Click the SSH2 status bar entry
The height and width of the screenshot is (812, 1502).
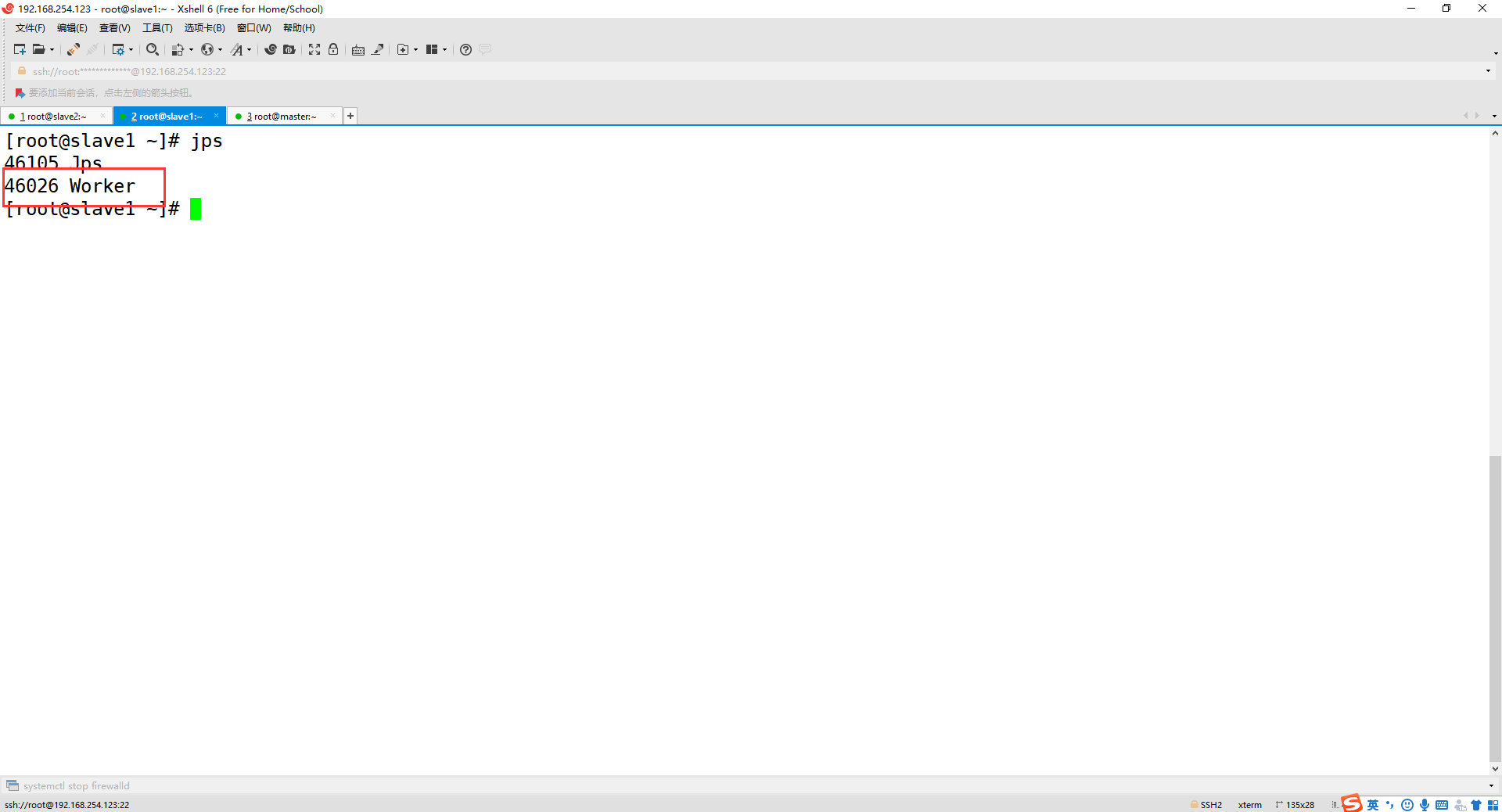coord(1206,805)
